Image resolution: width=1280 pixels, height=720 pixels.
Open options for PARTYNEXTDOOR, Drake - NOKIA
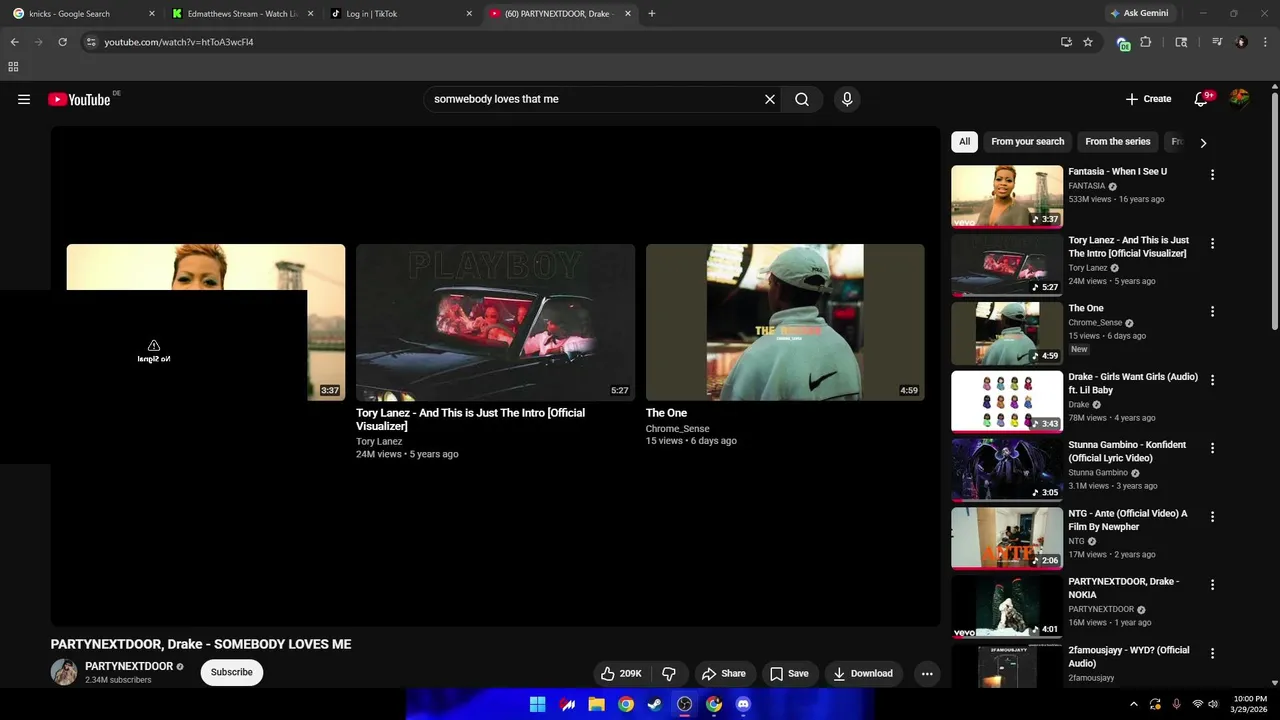click(1212, 585)
